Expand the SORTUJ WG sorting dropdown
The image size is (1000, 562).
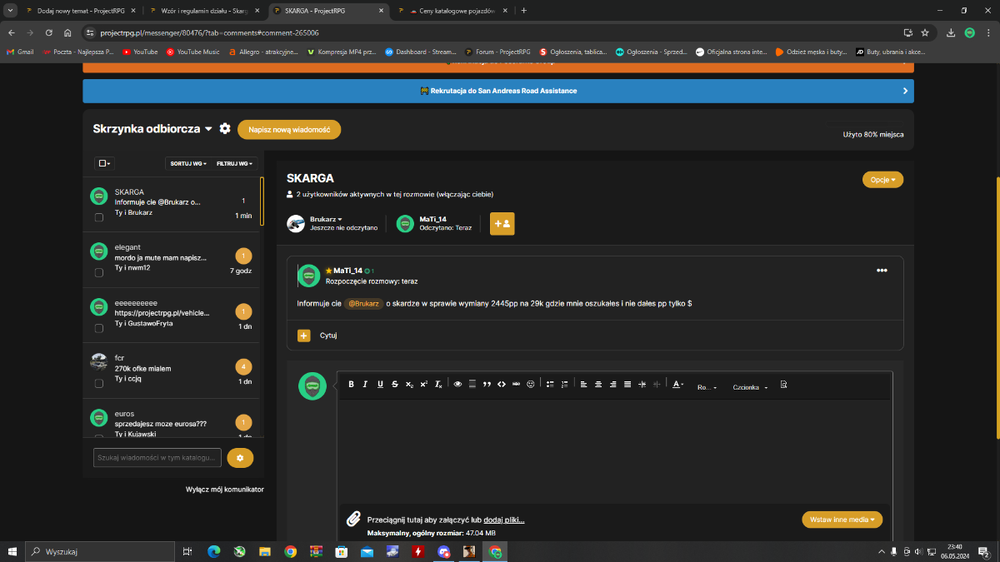point(188,164)
